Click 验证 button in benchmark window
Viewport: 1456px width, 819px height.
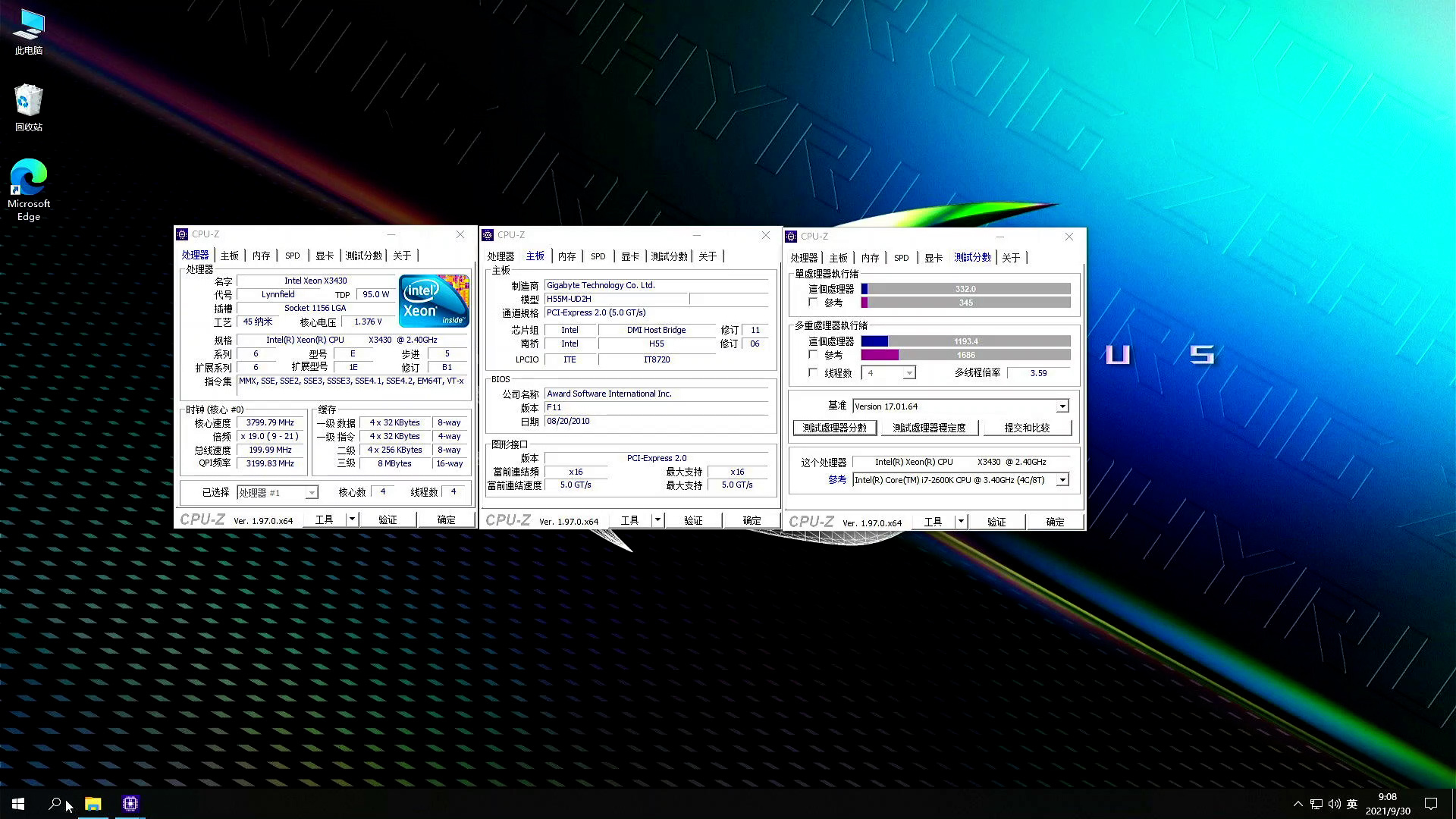(x=996, y=522)
